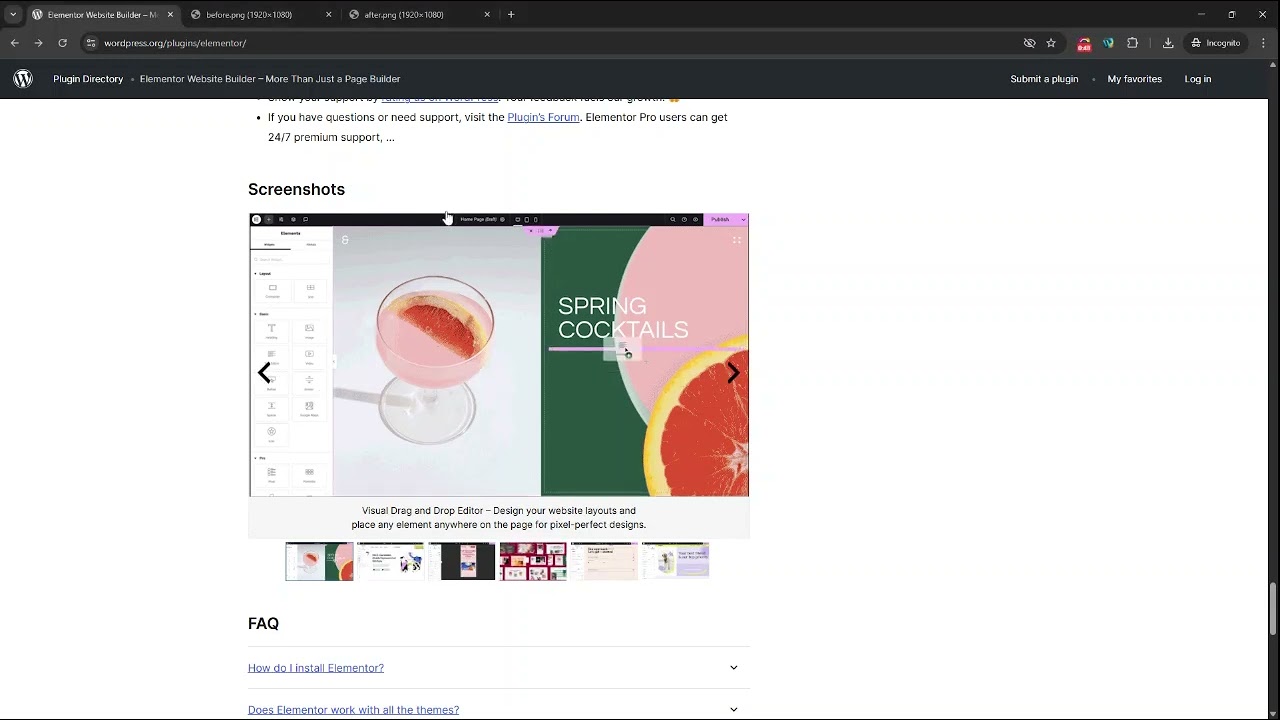Open My favorites link
Screen dimensions: 1280x720
(1134, 79)
